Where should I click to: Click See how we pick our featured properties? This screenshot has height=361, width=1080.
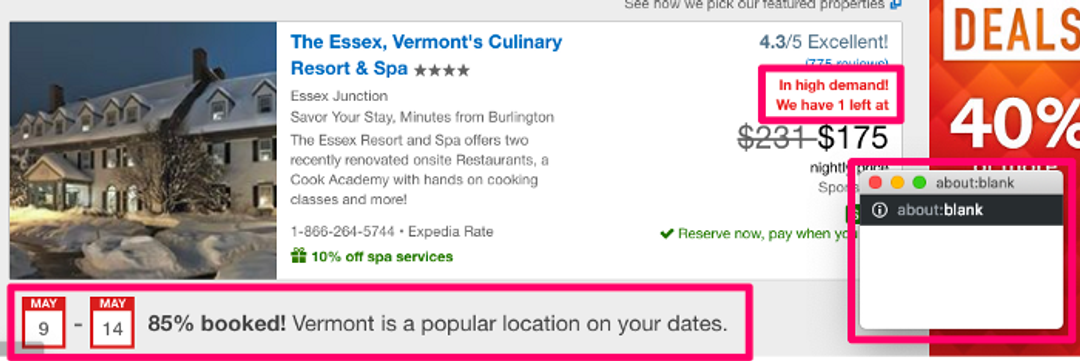click(754, 5)
